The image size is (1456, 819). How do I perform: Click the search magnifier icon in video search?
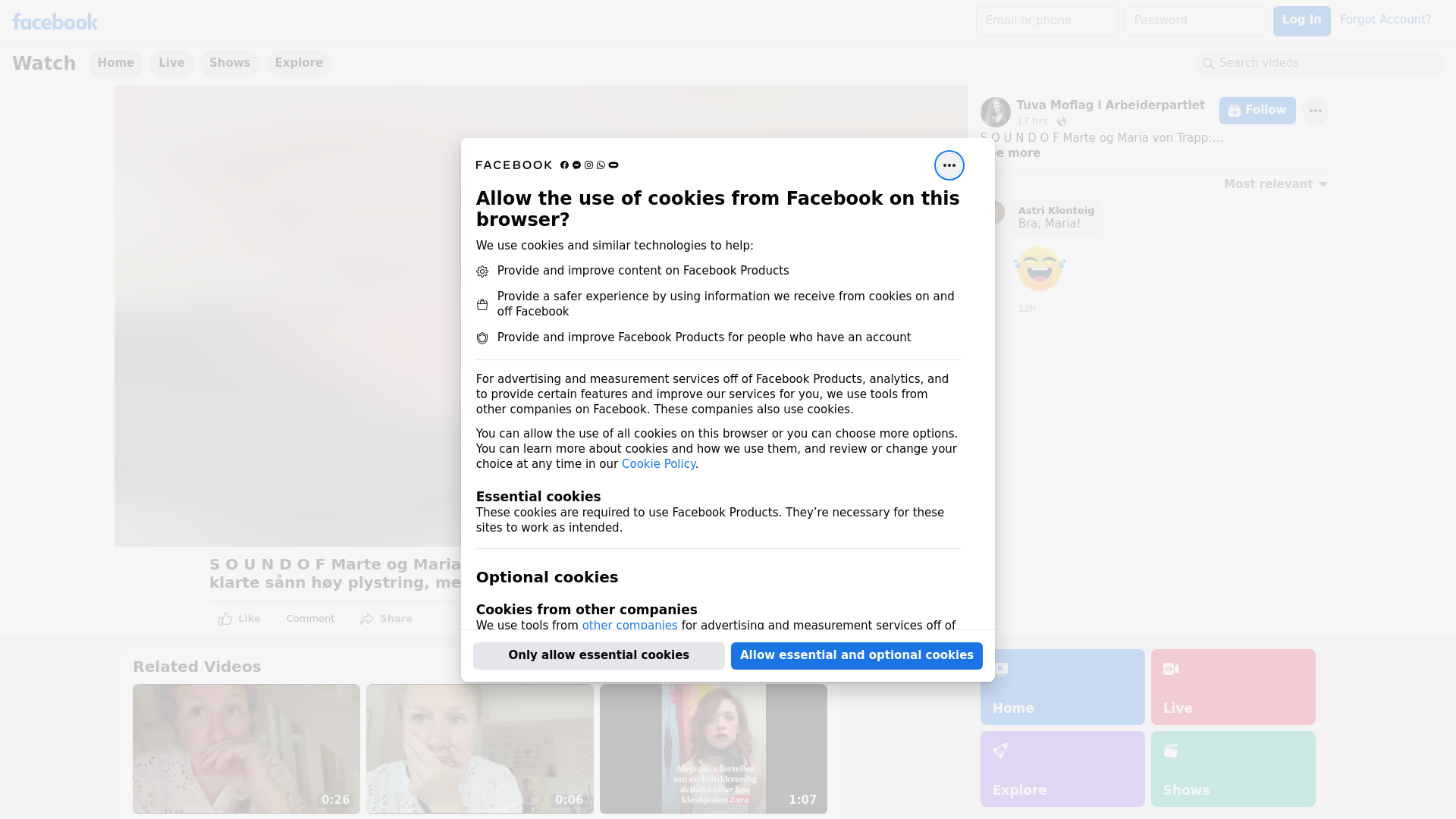coord(1209,64)
